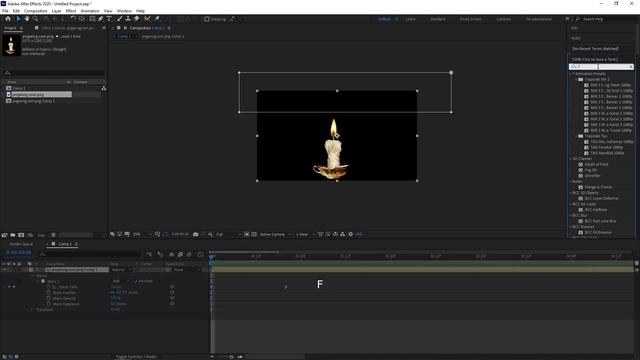640x360 pixels.
Task: Collapse the Animation Presets category
Action: 572,74
